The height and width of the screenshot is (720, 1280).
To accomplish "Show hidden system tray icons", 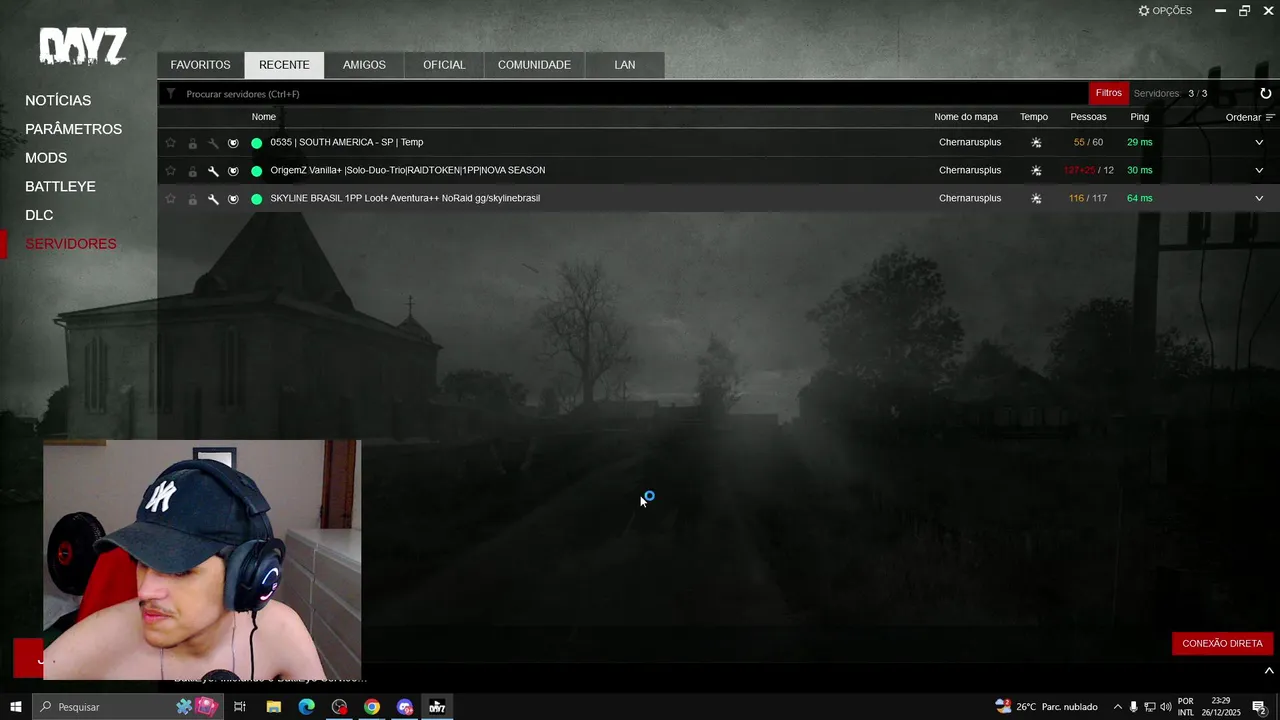I will click(x=1118, y=707).
